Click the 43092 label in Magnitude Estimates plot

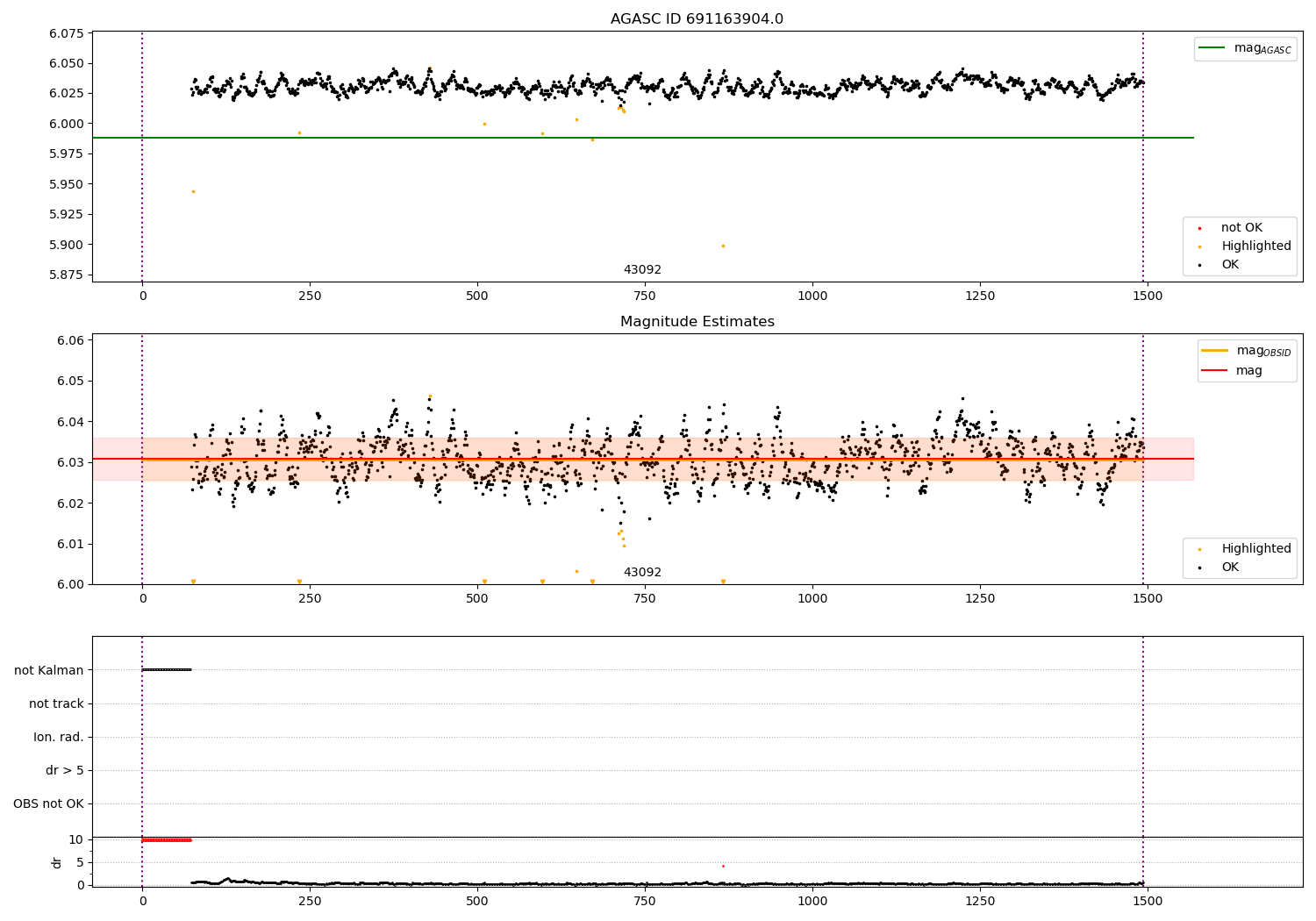[x=642, y=573]
